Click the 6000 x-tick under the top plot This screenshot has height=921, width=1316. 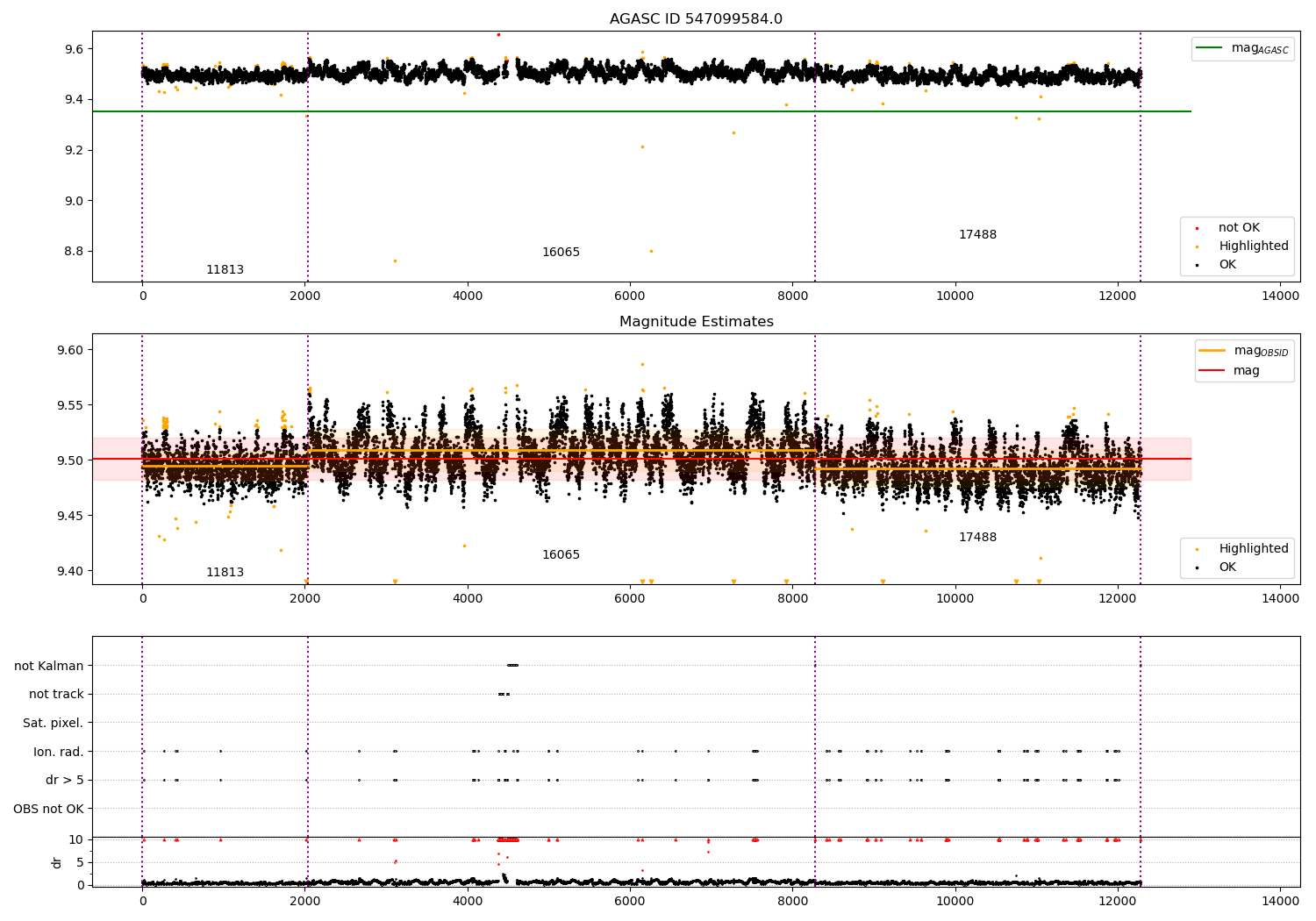point(630,296)
